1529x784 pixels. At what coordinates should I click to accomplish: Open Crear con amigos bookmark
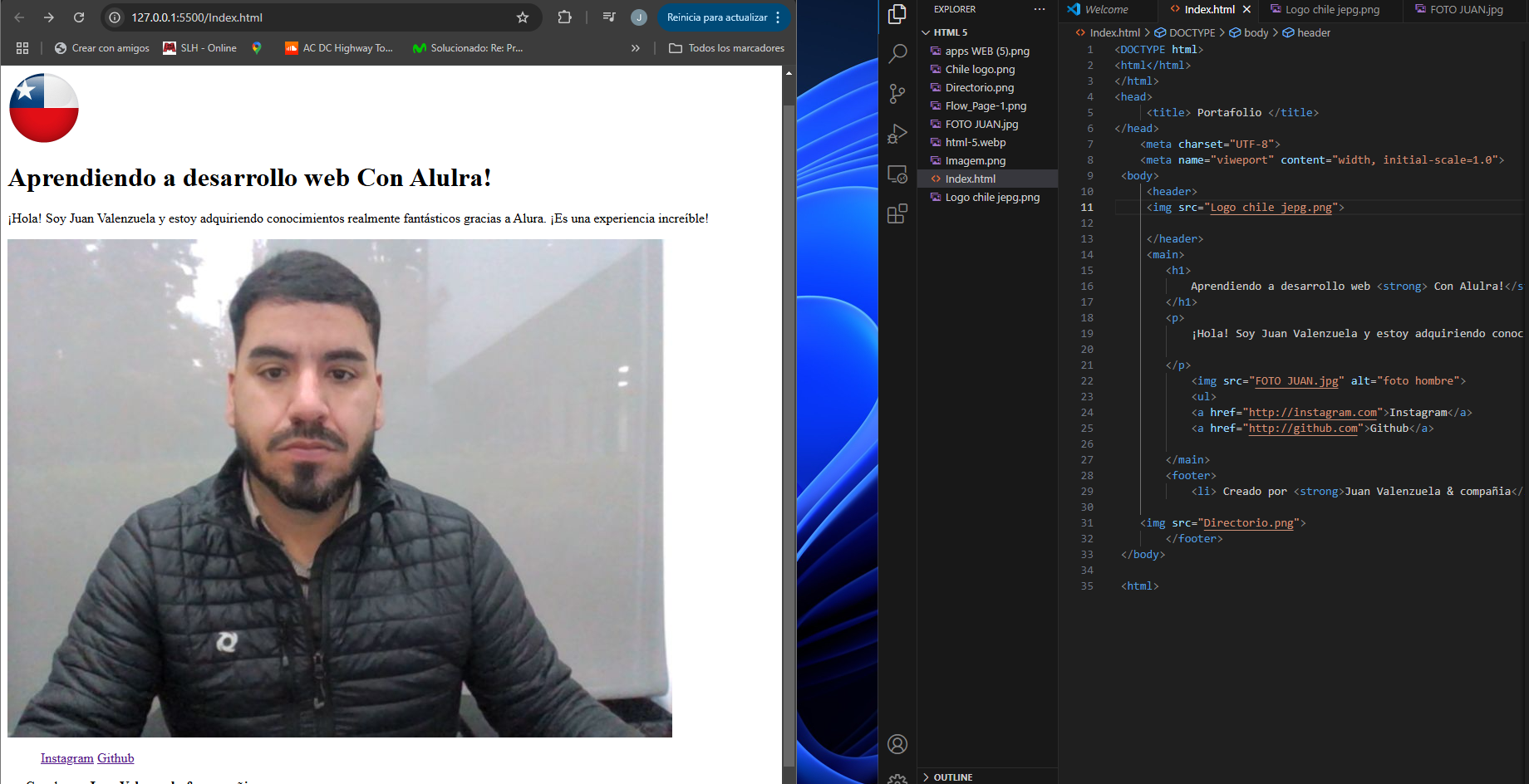[x=102, y=48]
